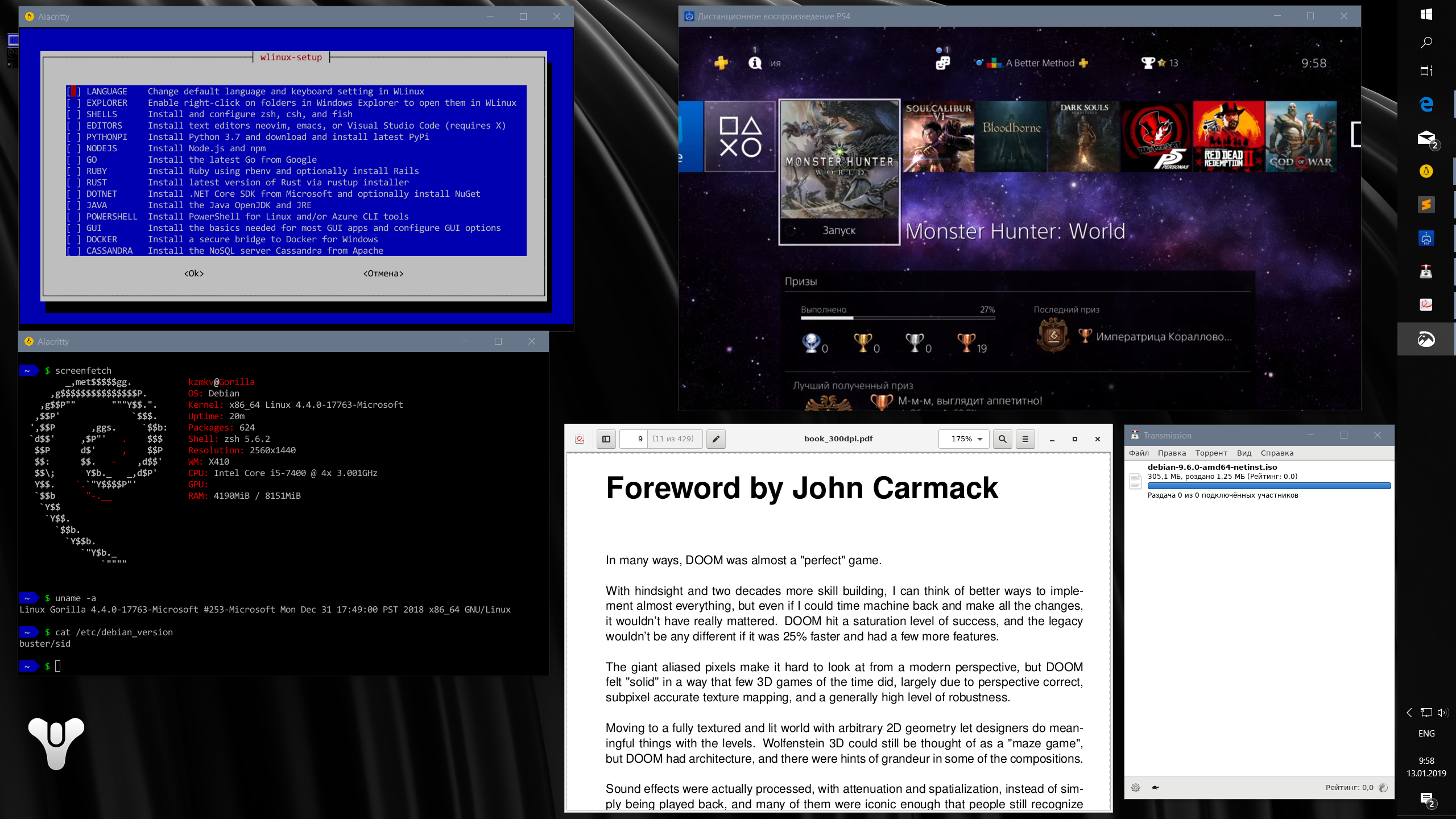Click the platinum trophy count icon
Screen dimensions: 1456x819
point(810,343)
